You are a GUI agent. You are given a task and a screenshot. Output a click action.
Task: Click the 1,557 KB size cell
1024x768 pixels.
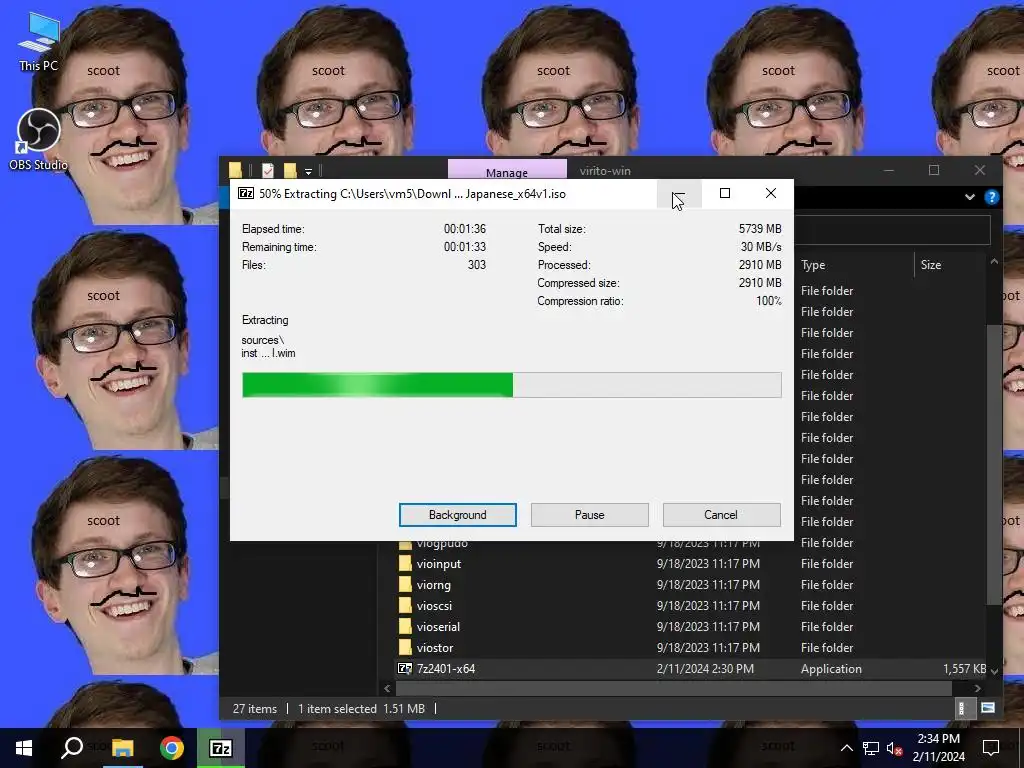tap(964, 669)
